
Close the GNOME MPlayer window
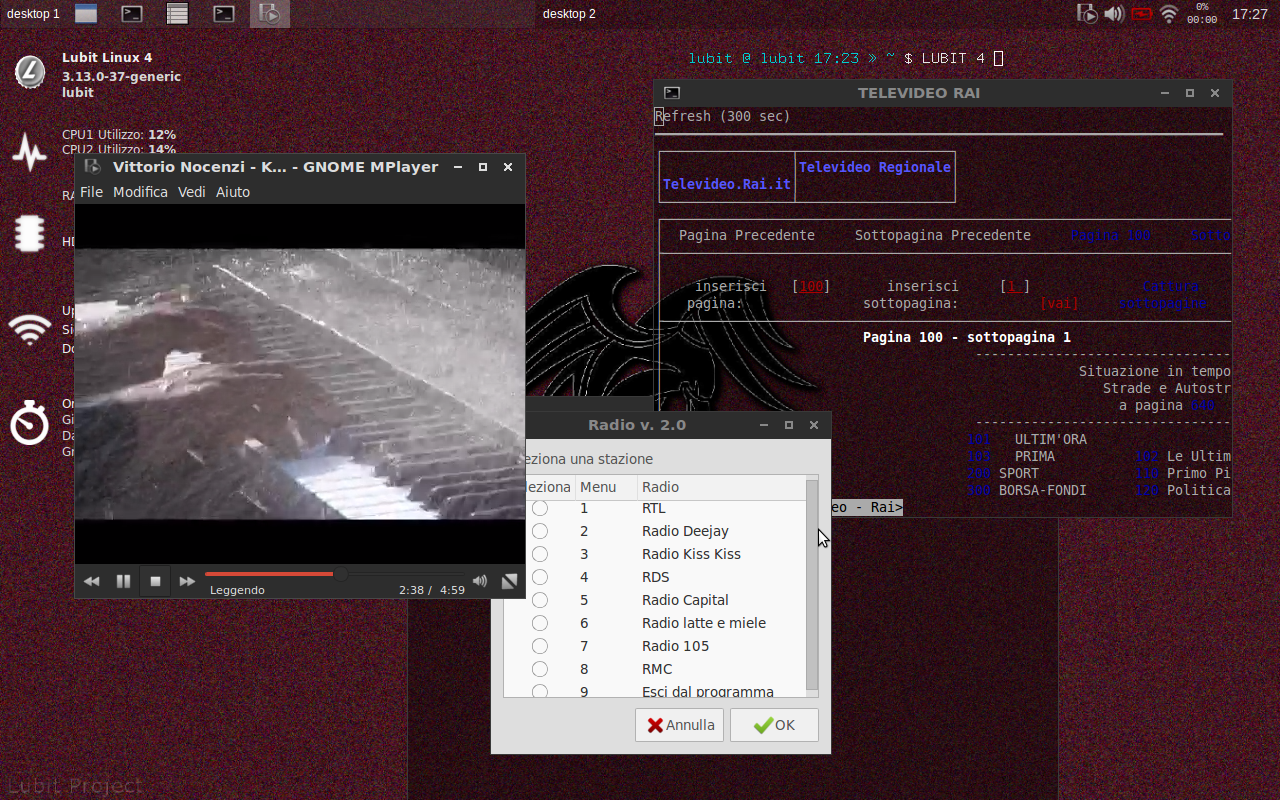(x=508, y=167)
